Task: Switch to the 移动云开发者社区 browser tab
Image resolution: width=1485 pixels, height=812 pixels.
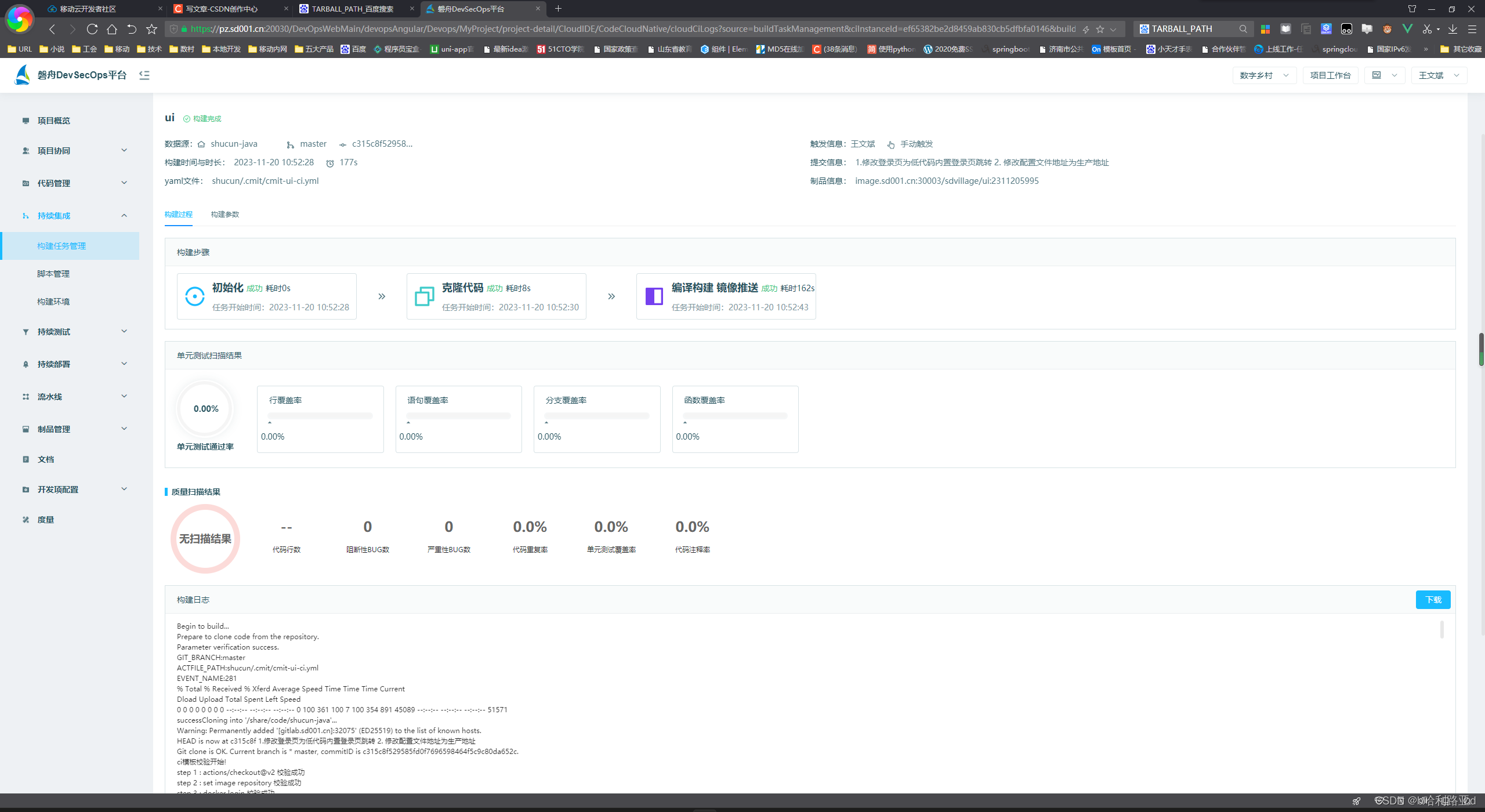Action: click(x=105, y=9)
